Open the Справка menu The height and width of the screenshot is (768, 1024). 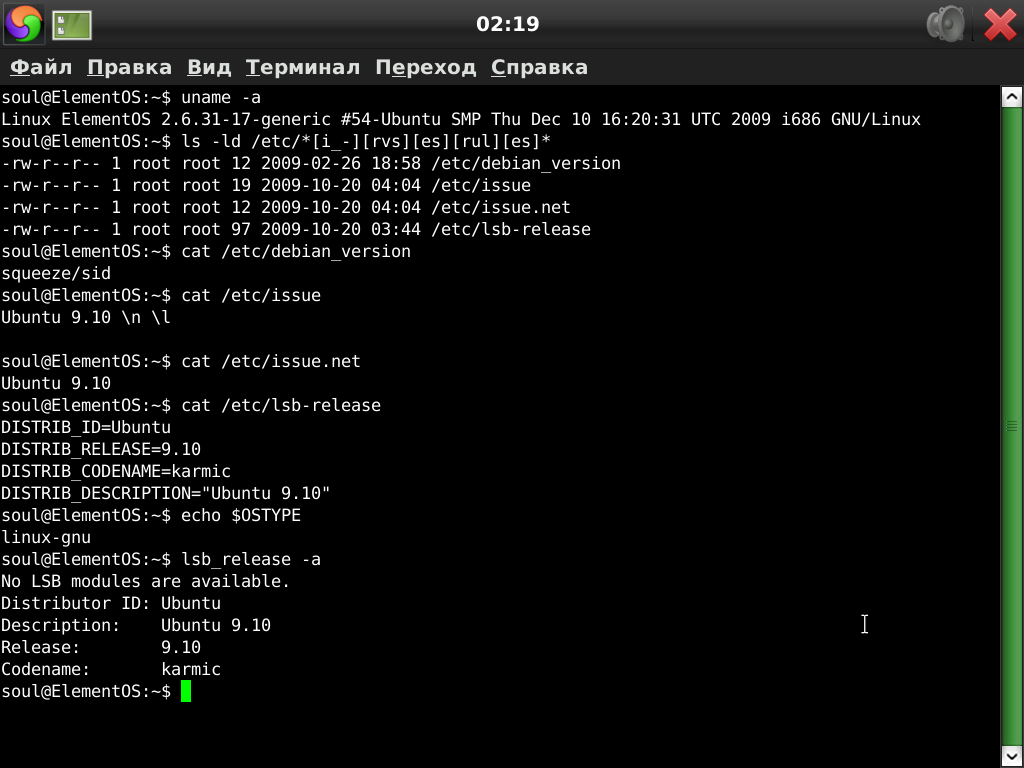tap(539, 67)
